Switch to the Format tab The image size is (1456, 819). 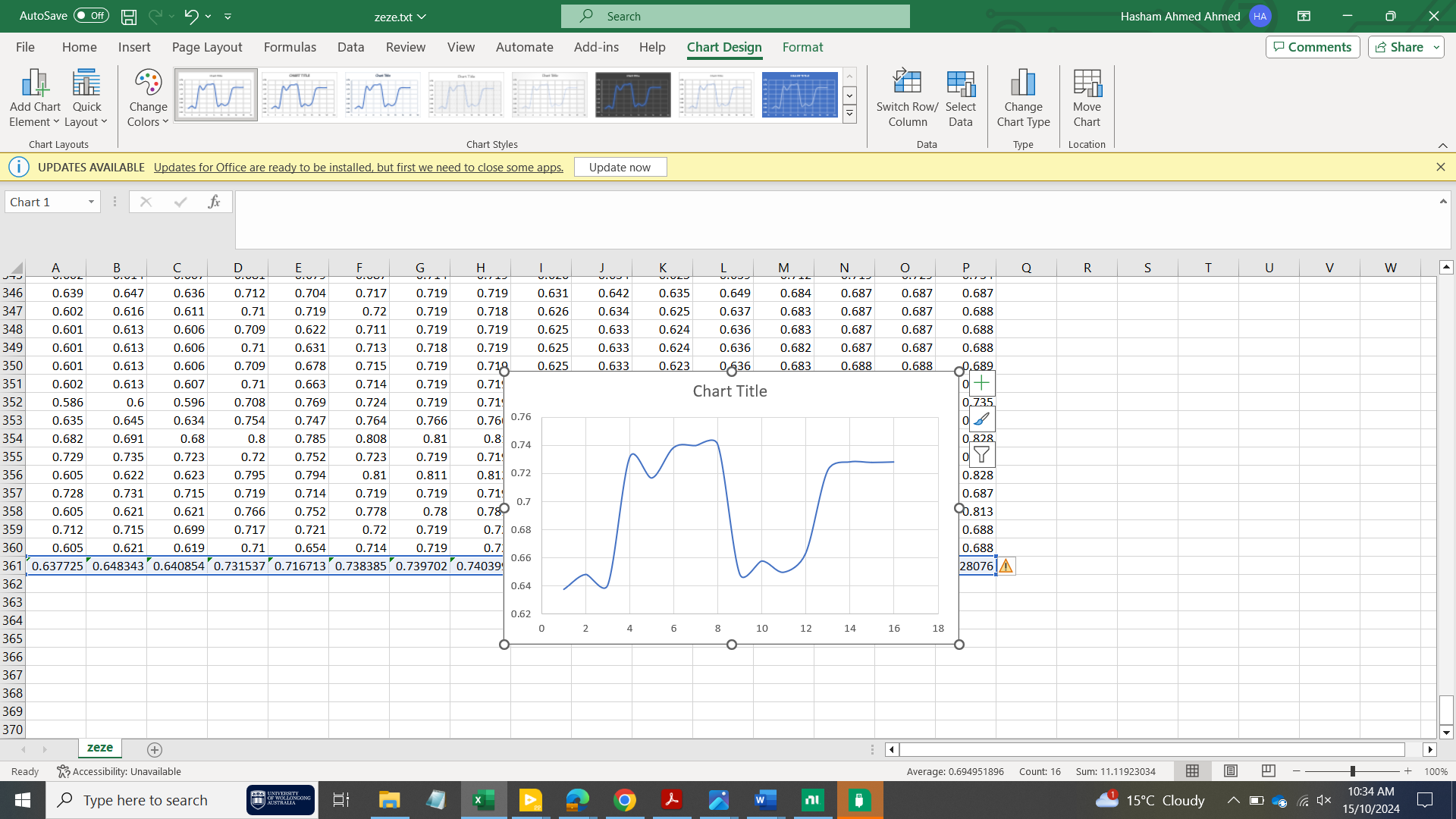pyautogui.click(x=802, y=47)
